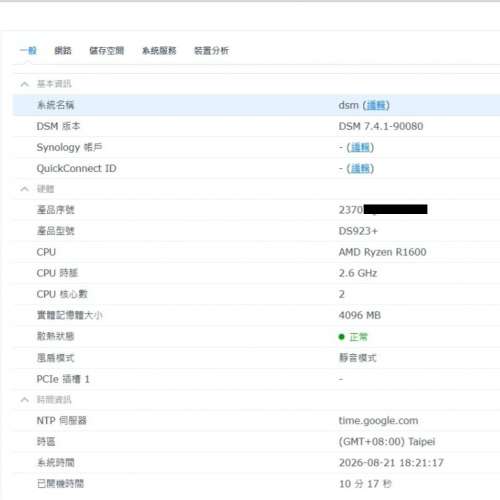Click the 時間資訊 section heading
Image resolution: width=500 pixels, height=500 pixels.
tap(54, 399)
